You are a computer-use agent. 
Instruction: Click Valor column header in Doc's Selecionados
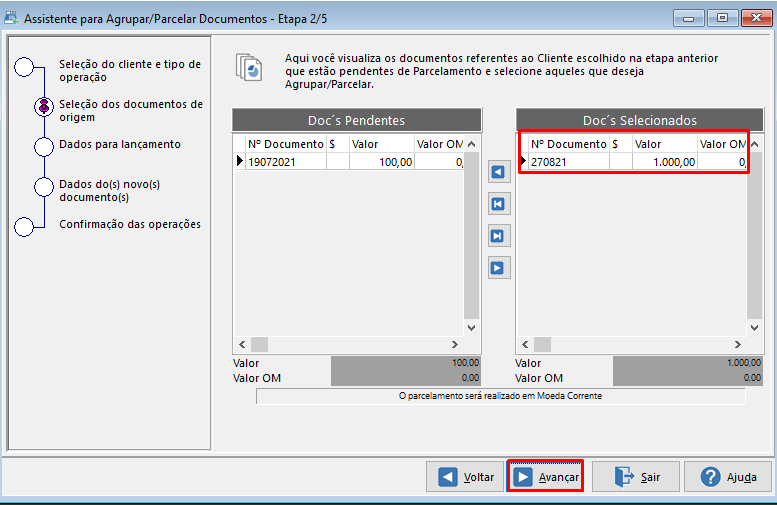665,144
